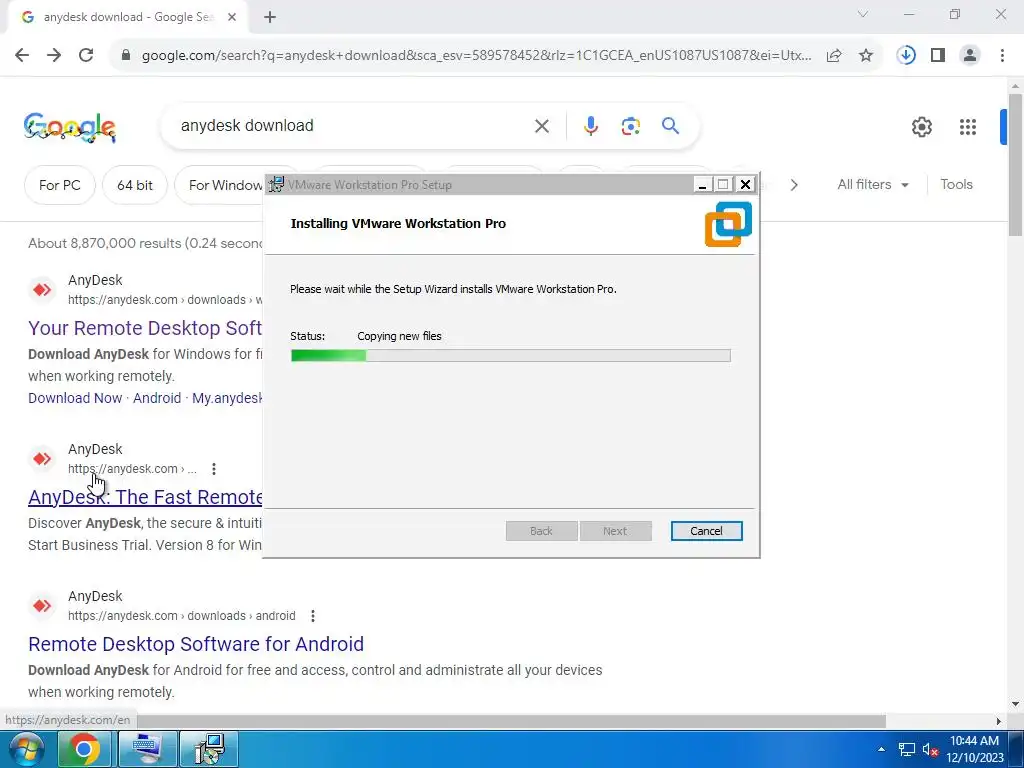Viewport: 1024px width, 768px height.
Task: Click the Download Now sublink
Action: pyautogui.click(x=75, y=398)
